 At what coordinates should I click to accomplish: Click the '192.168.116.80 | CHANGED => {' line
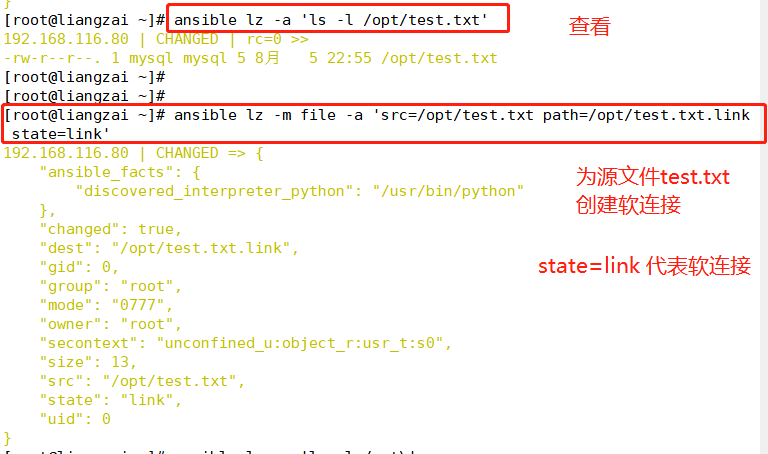[134, 153]
